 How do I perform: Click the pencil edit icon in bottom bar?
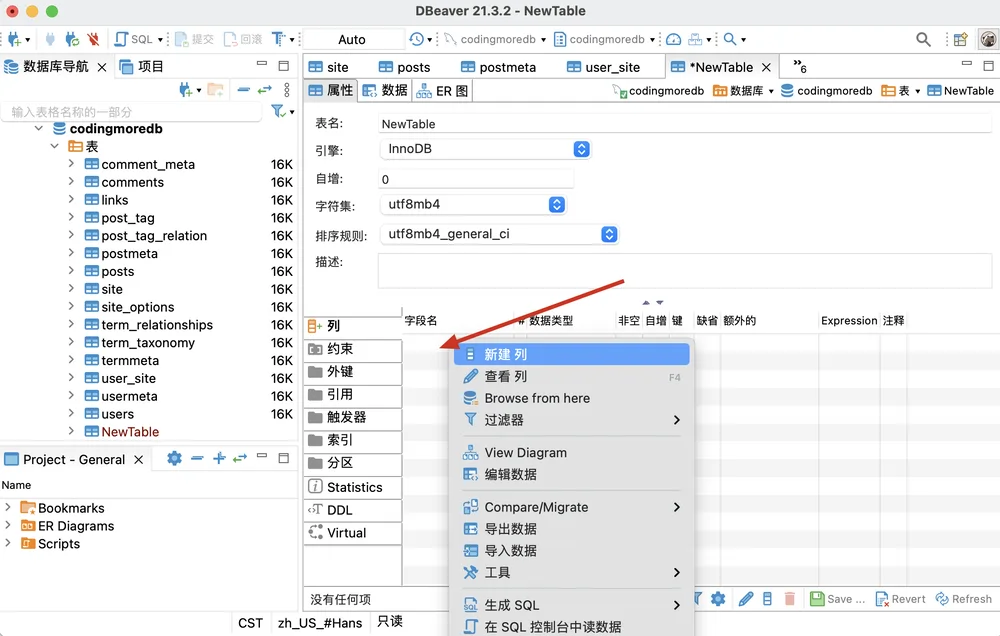(x=746, y=599)
